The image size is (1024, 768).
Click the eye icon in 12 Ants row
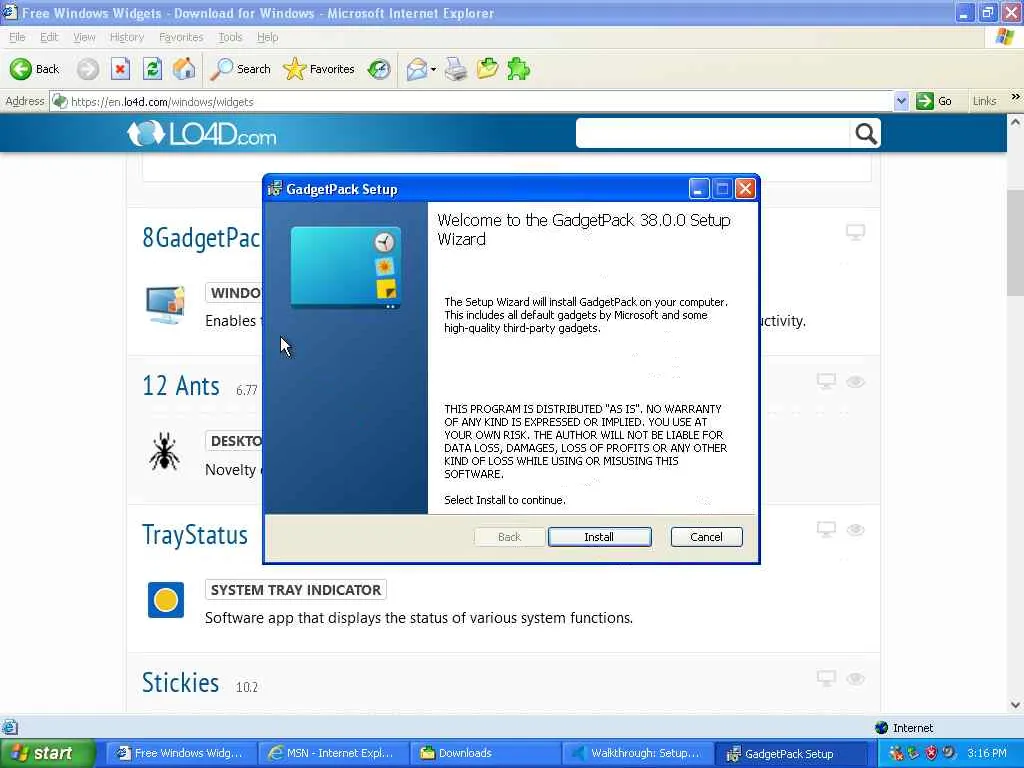click(x=856, y=381)
